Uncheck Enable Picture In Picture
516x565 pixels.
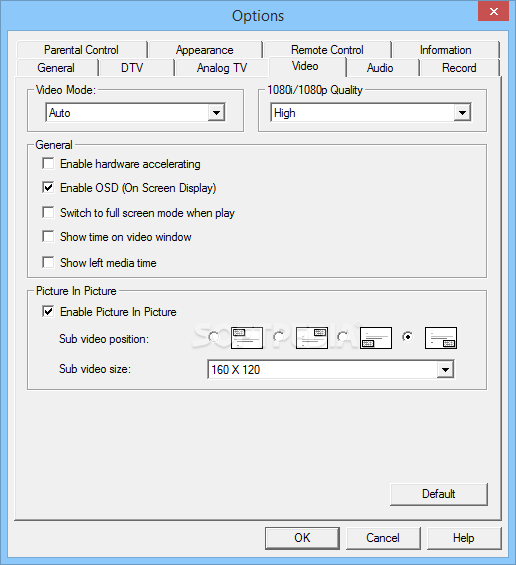coord(48,311)
